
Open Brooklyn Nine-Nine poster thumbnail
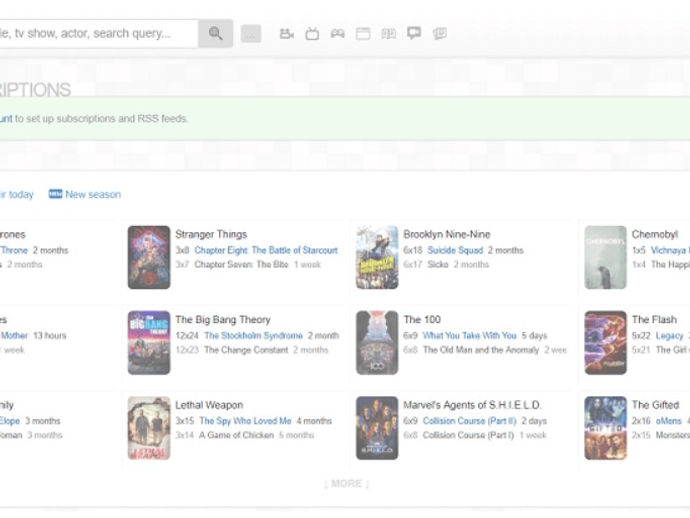pyautogui.click(x=377, y=257)
